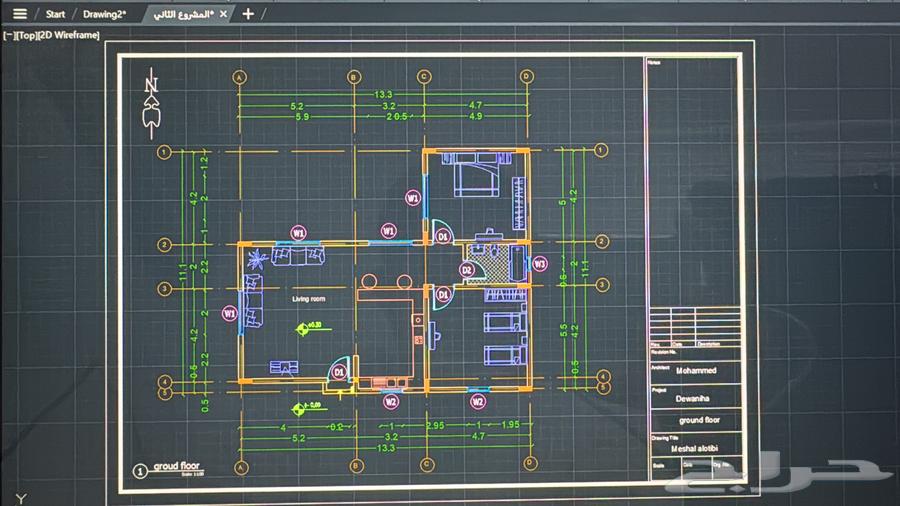
Task: Select the north arrow symbol
Action: click(151, 105)
